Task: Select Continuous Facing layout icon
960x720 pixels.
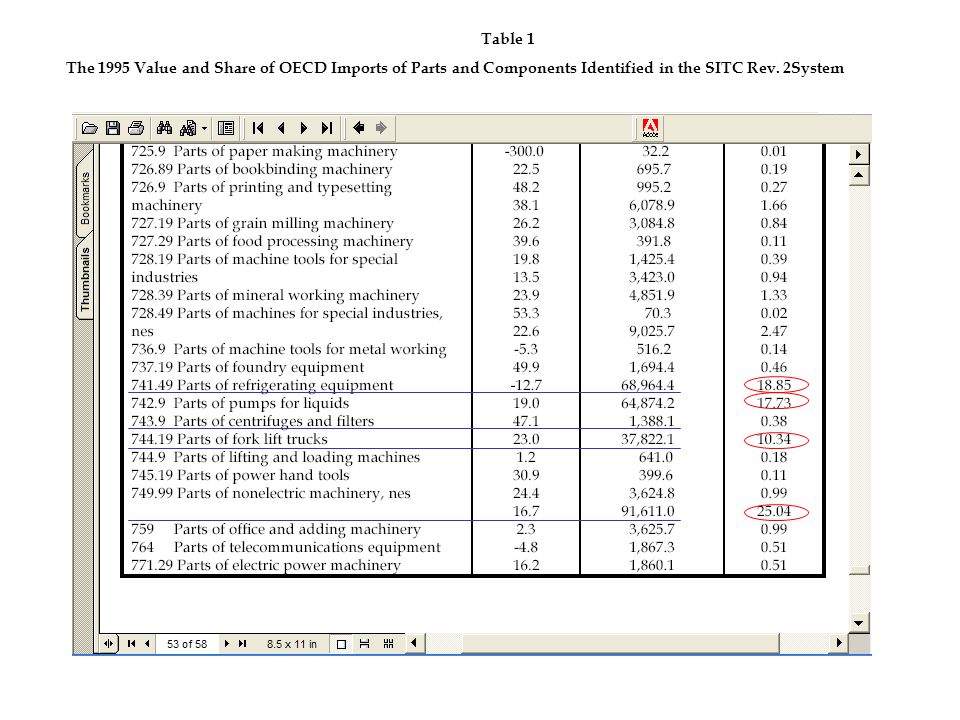Action: 388,643
